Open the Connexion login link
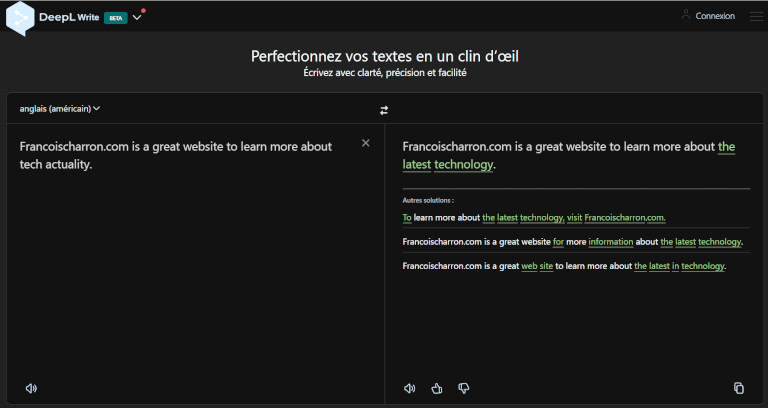Screen dimensions: 768x408 [715, 16]
